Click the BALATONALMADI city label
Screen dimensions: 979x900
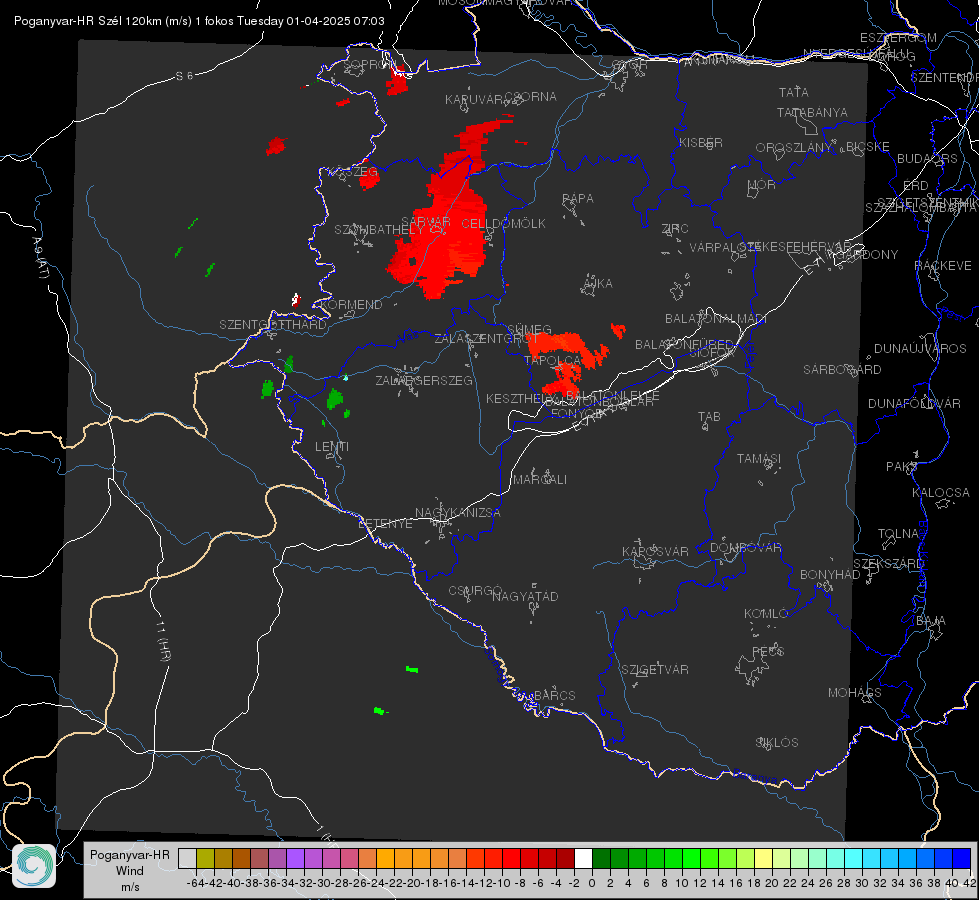pyautogui.click(x=716, y=318)
